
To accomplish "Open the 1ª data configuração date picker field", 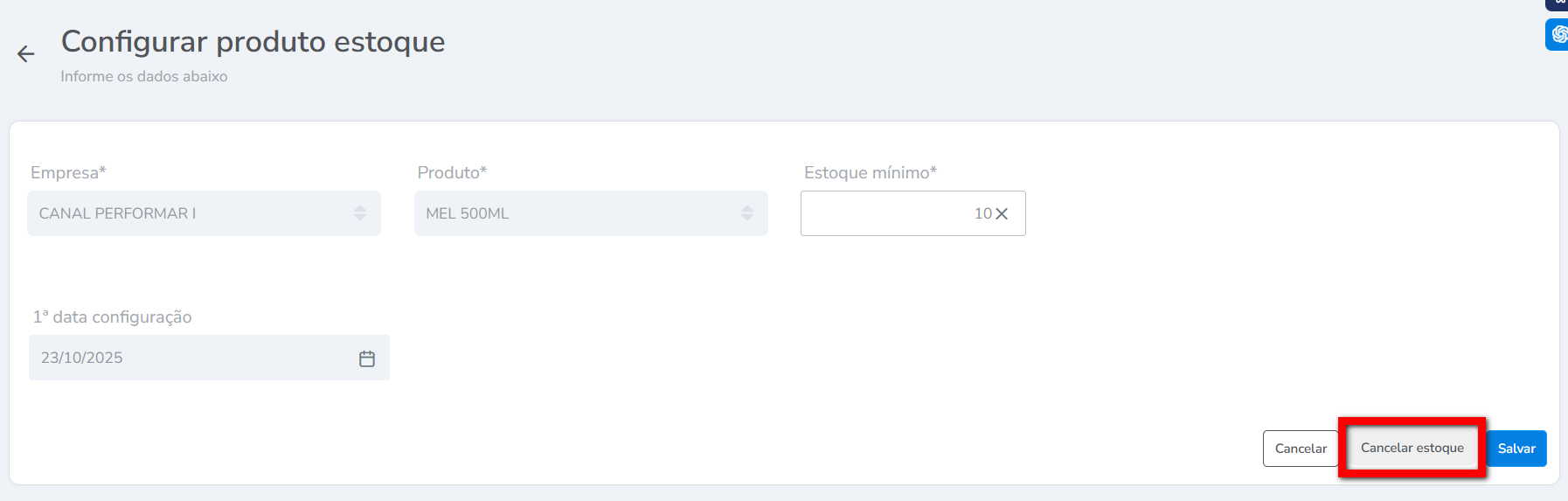I will pyautogui.click(x=192, y=358).
